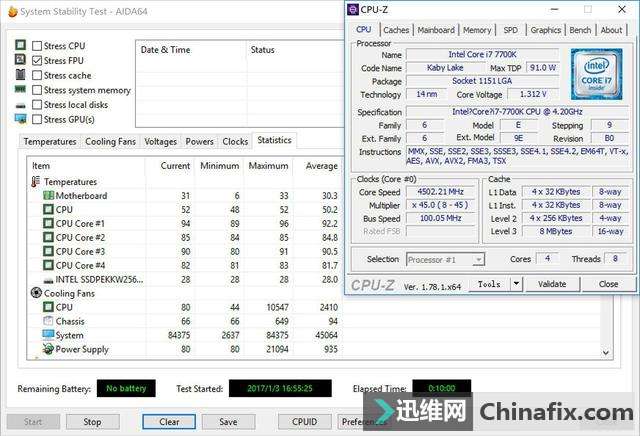Open the Mainboard tab in CPU-Z
This screenshot has width=640, height=436.
pos(436,30)
